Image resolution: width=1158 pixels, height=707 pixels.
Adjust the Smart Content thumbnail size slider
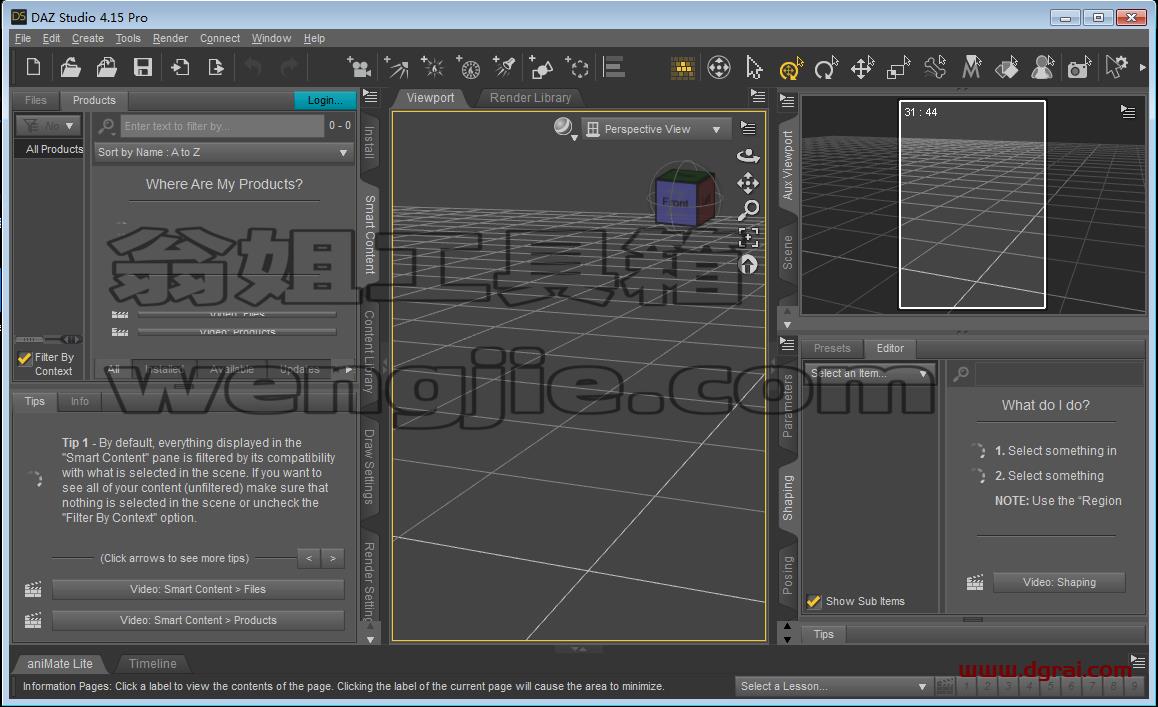pos(49,339)
